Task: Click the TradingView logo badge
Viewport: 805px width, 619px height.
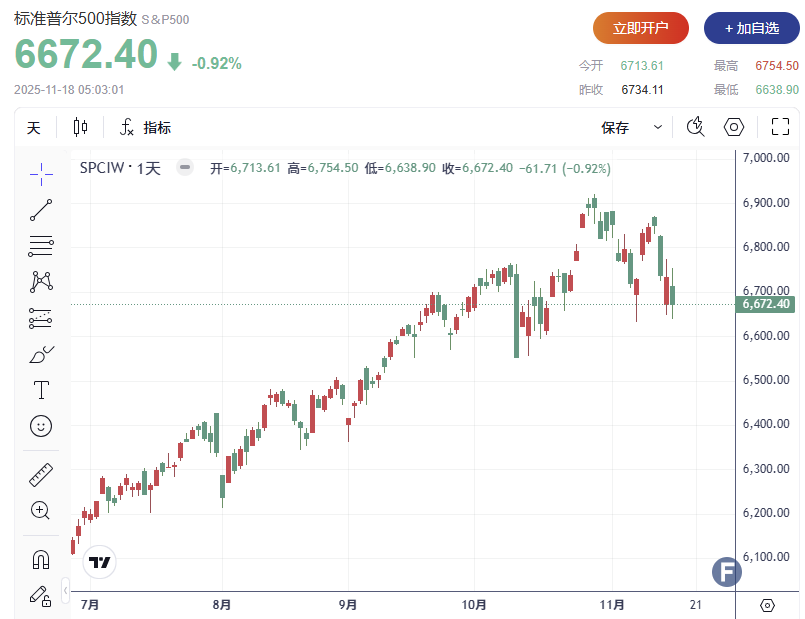Action: 100,562
